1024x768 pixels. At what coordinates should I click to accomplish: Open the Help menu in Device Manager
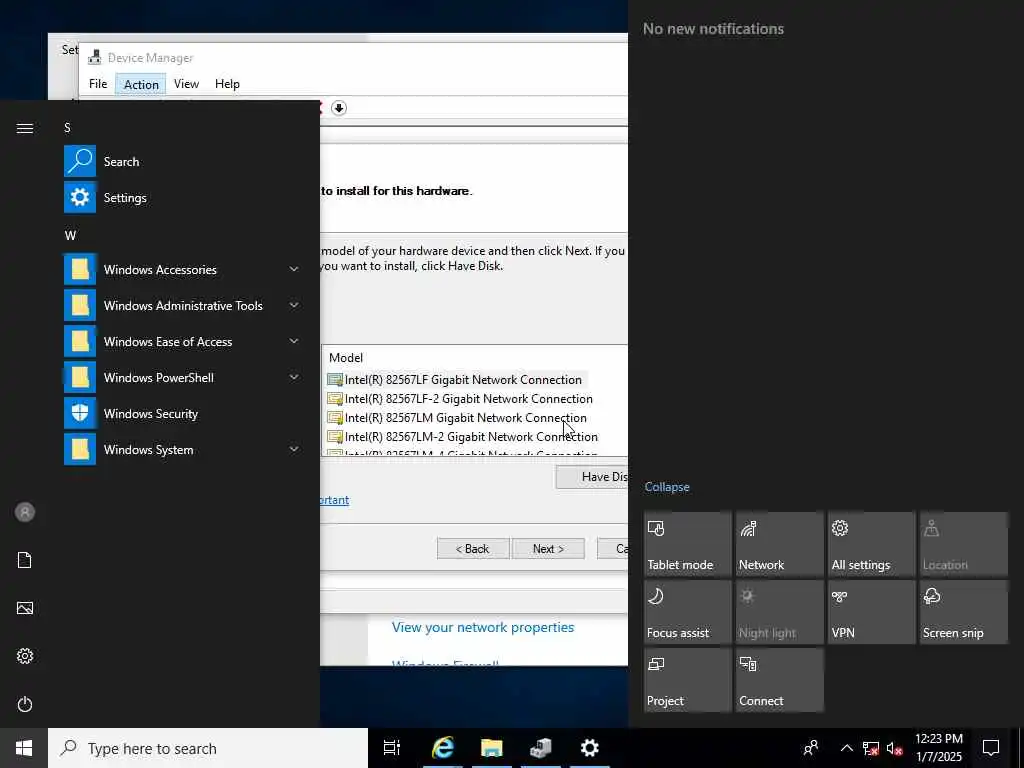pos(227,84)
